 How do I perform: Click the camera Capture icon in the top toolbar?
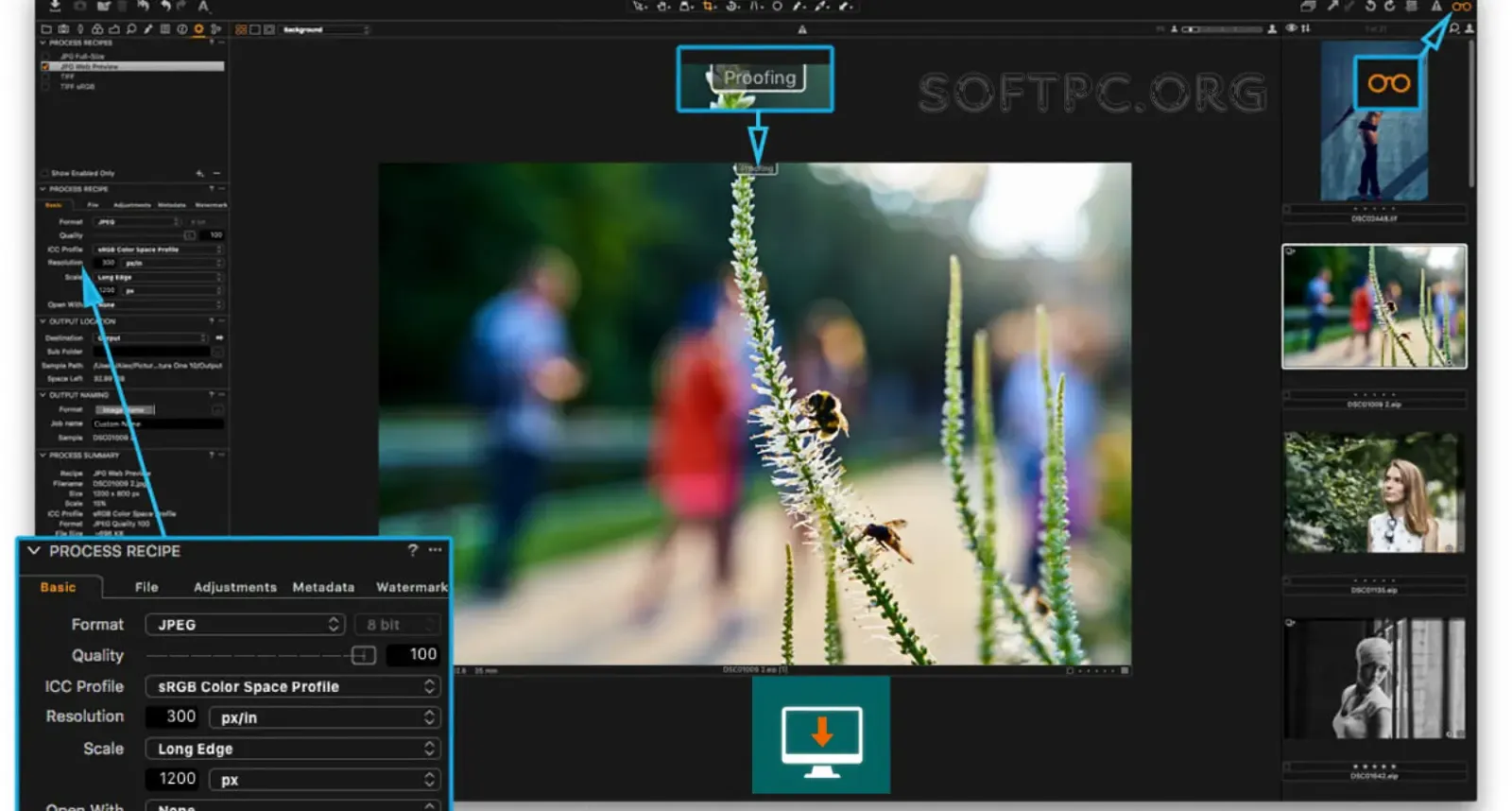79,6
